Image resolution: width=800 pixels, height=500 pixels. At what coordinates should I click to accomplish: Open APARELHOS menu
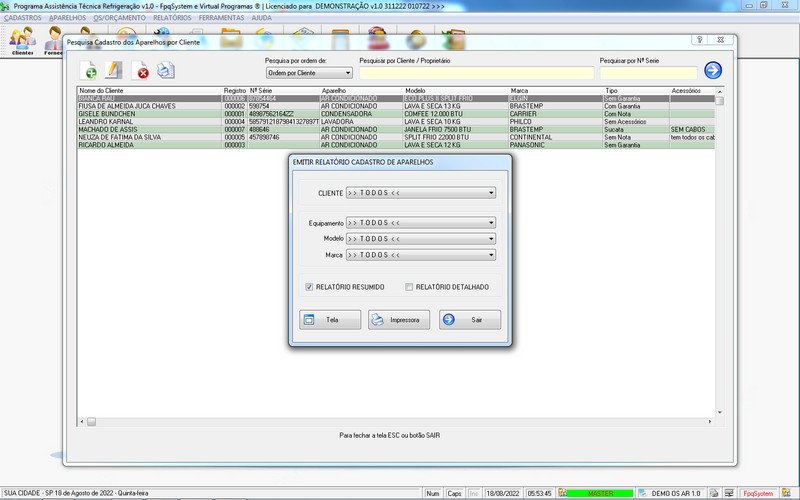click(67, 18)
